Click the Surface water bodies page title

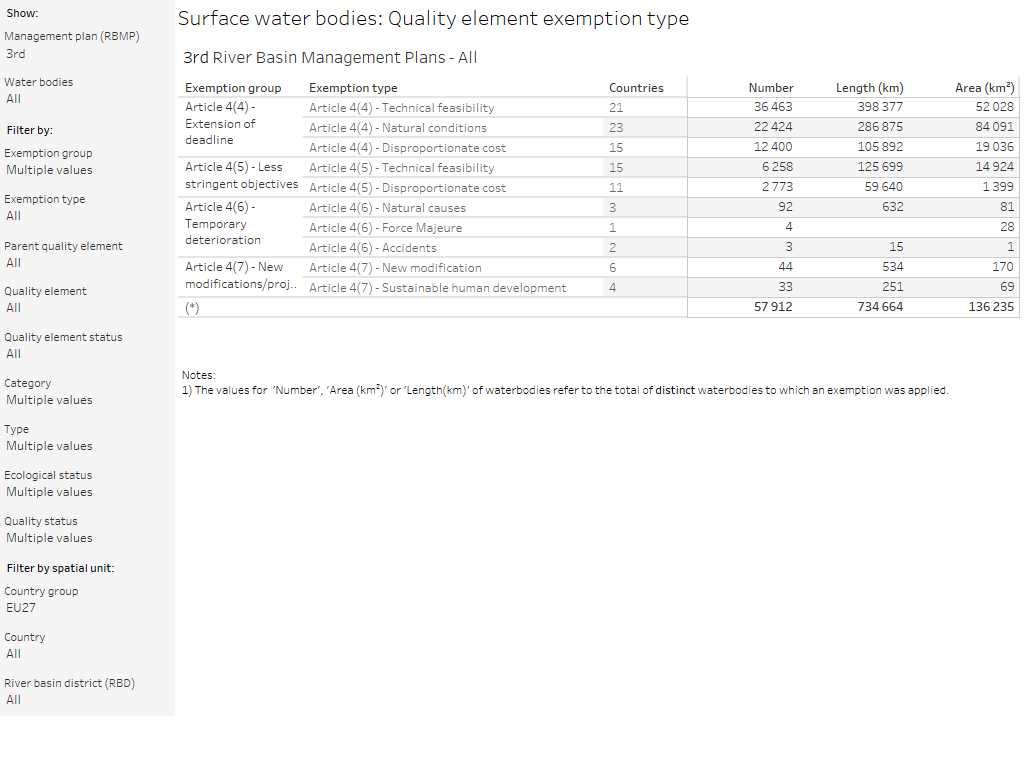click(x=434, y=19)
